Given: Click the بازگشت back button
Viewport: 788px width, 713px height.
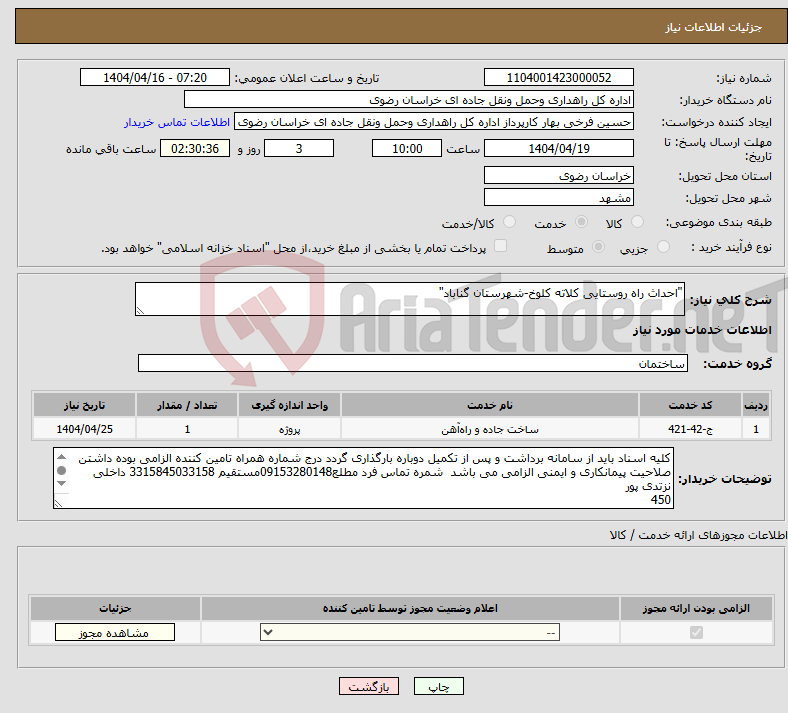Looking at the screenshot, I should coord(369,686).
